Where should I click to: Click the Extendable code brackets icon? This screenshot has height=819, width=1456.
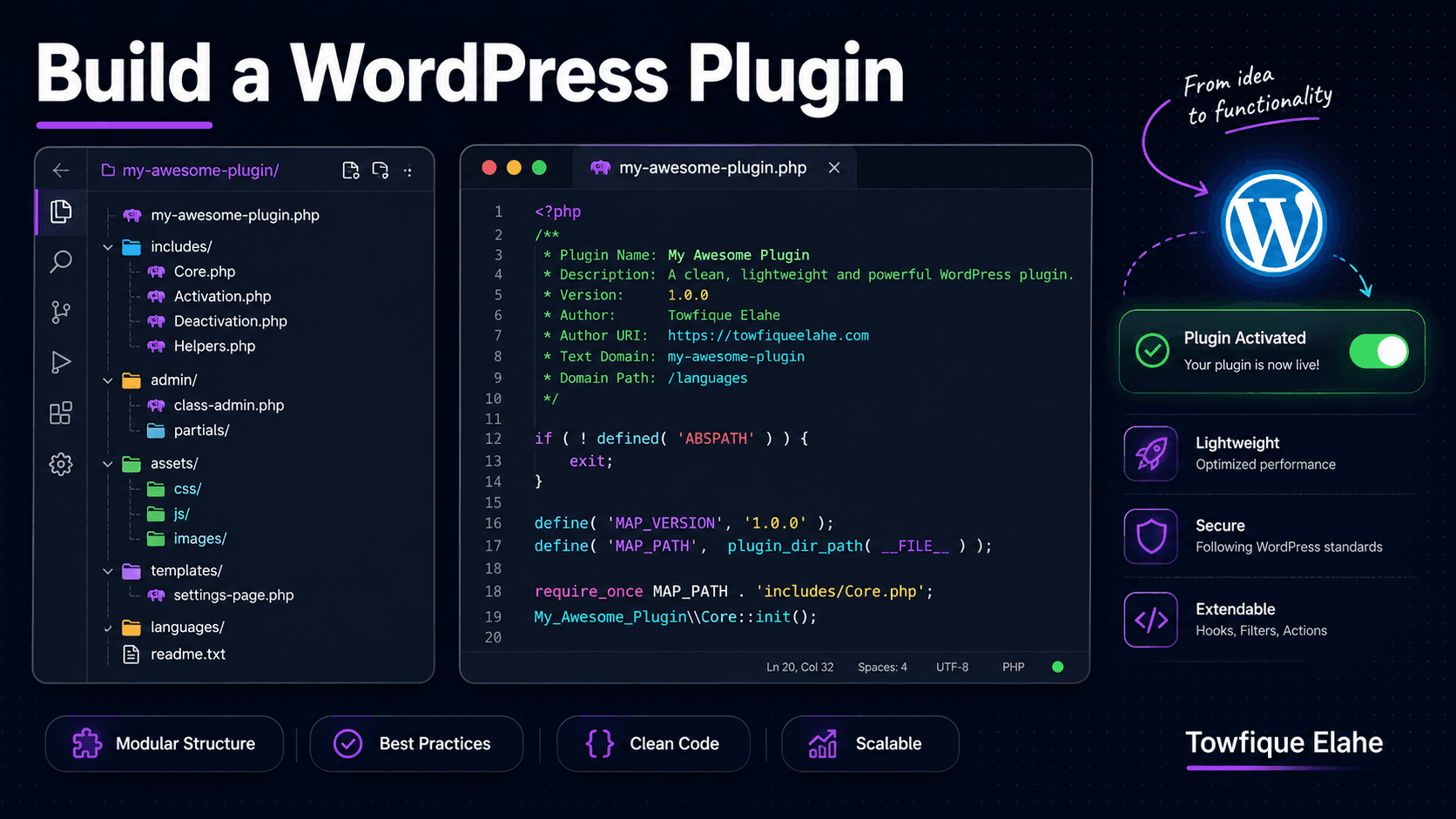tap(1150, 620)
